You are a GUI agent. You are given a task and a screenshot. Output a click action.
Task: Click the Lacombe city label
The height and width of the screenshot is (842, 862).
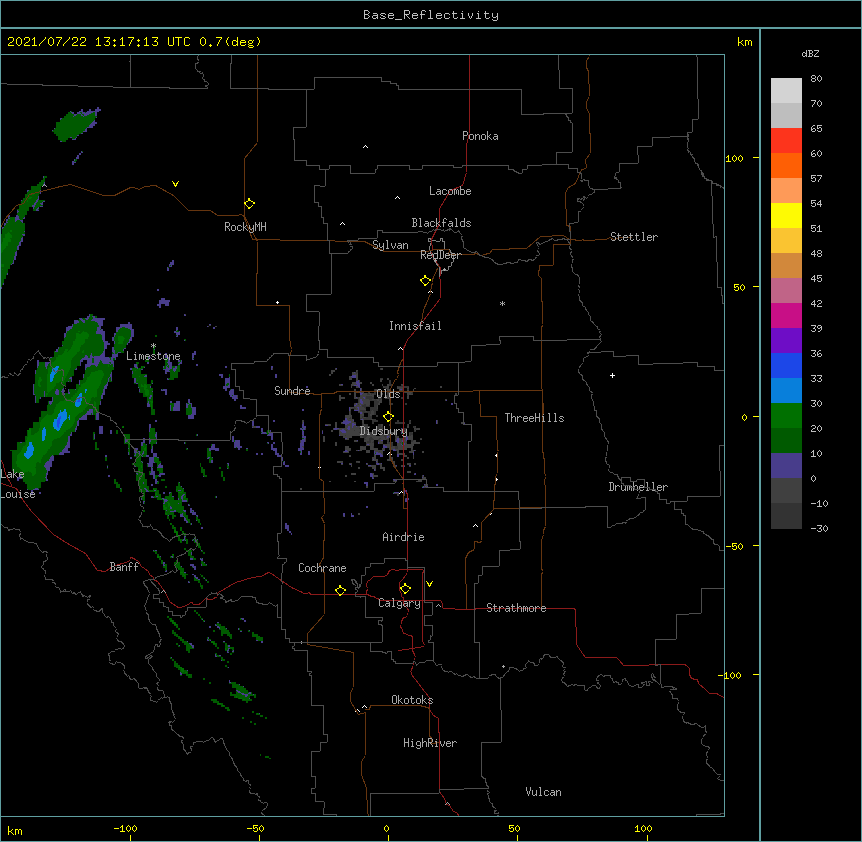pos(450,191)
